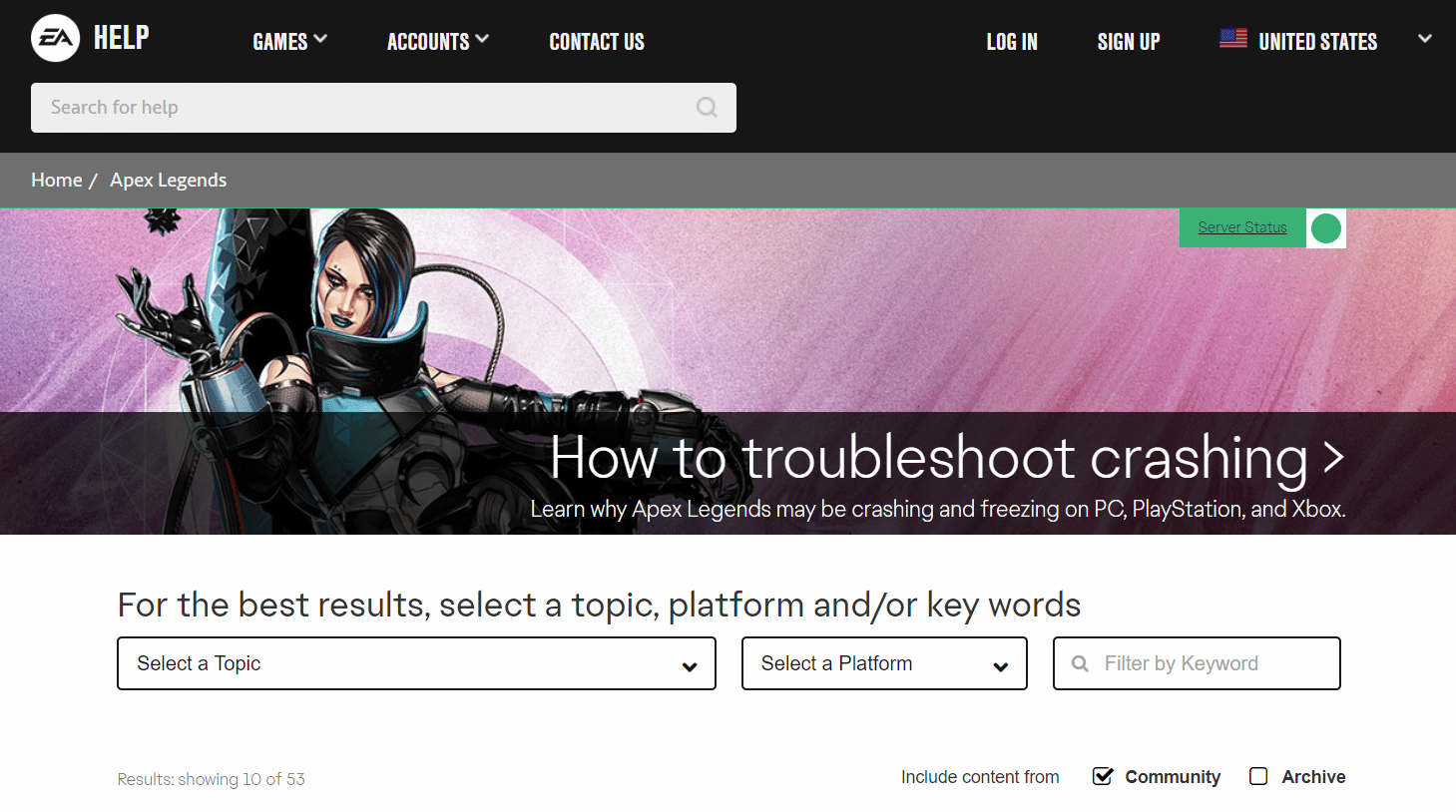Open the Select a Topic dropdown
Screen dimensions: 1456x812
click(x=416, y=662)
